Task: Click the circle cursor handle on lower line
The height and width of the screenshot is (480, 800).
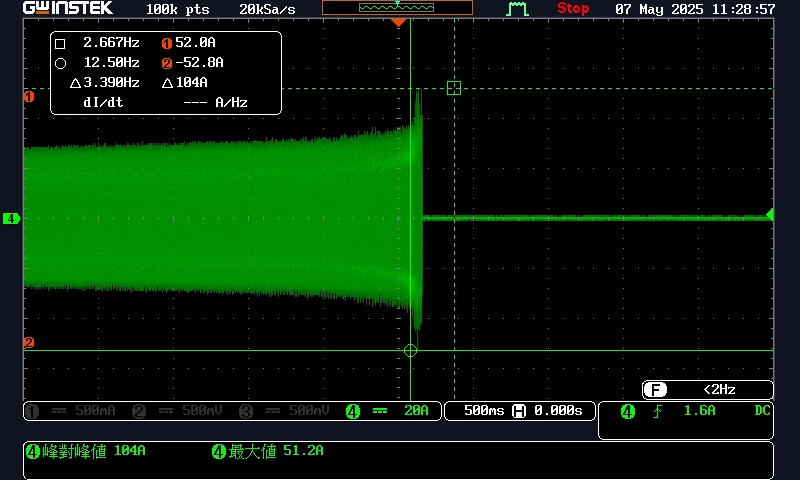Action: [410, 350]
